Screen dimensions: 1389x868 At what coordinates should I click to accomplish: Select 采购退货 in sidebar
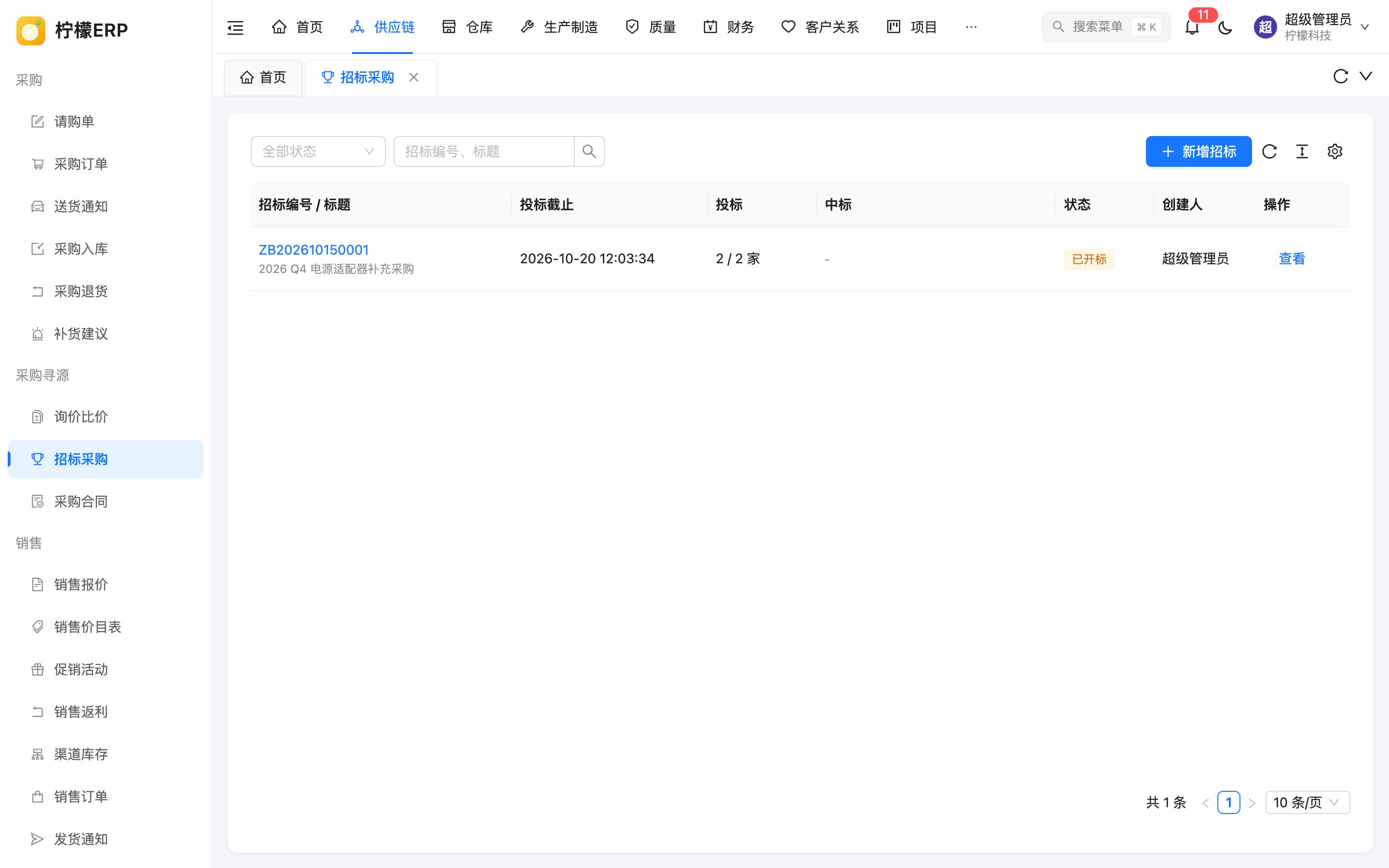106,292
